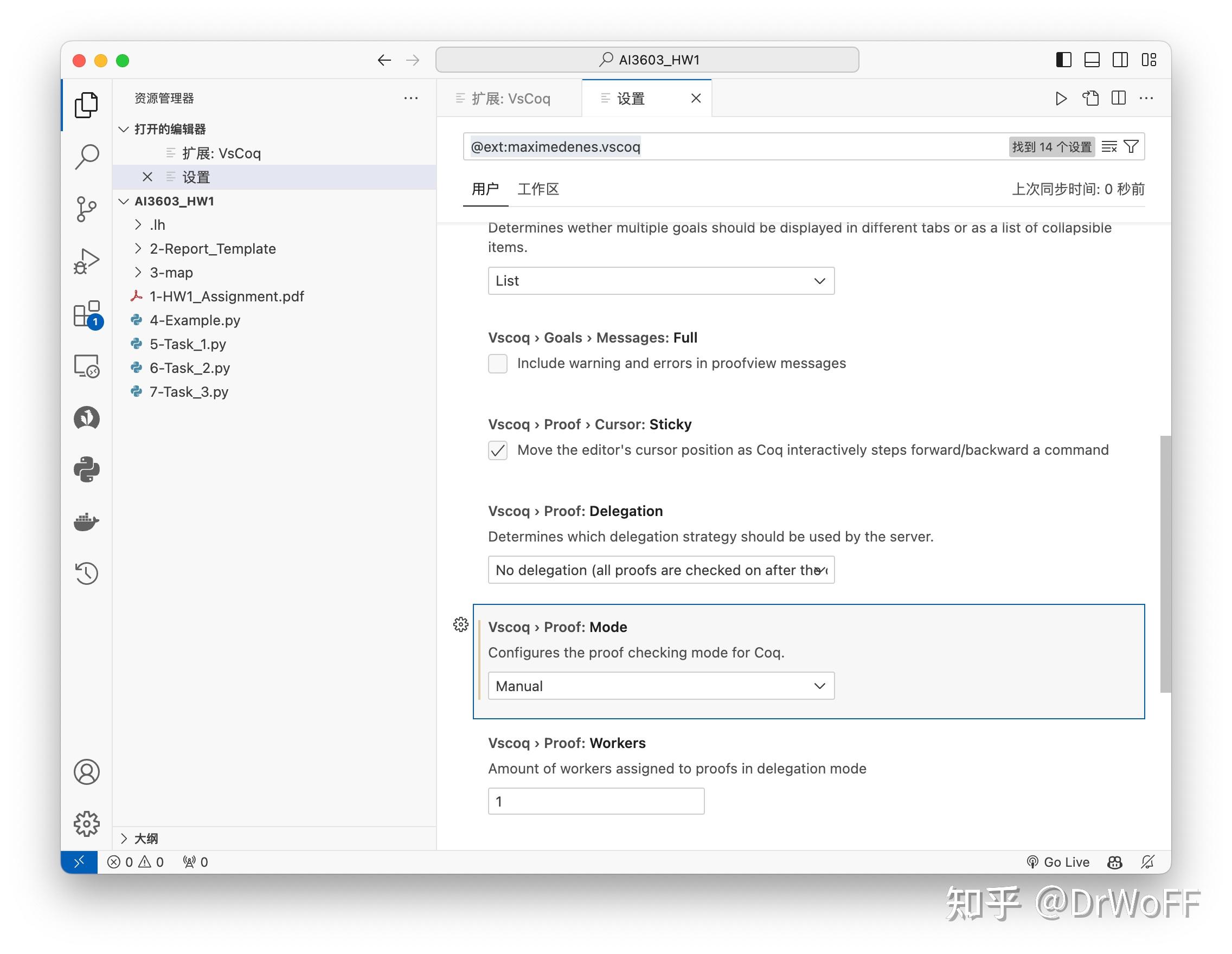1232x954 pixels.
Task: Open the Source Control view
Action: click(x=86, y=209)
